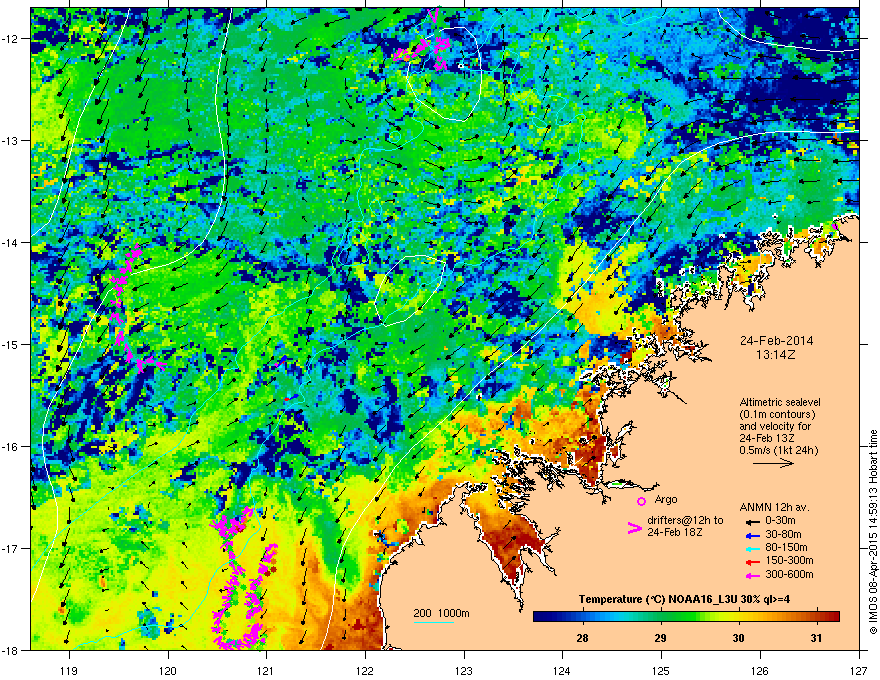Click the -17 latitude axis label

click(12, 548)
